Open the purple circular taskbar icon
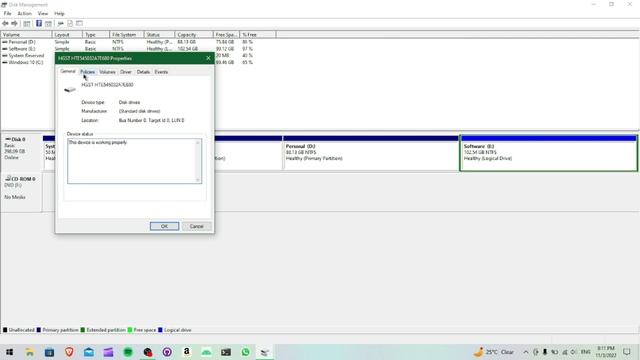This screenshot has width=640, height=360. pos(167,352)
